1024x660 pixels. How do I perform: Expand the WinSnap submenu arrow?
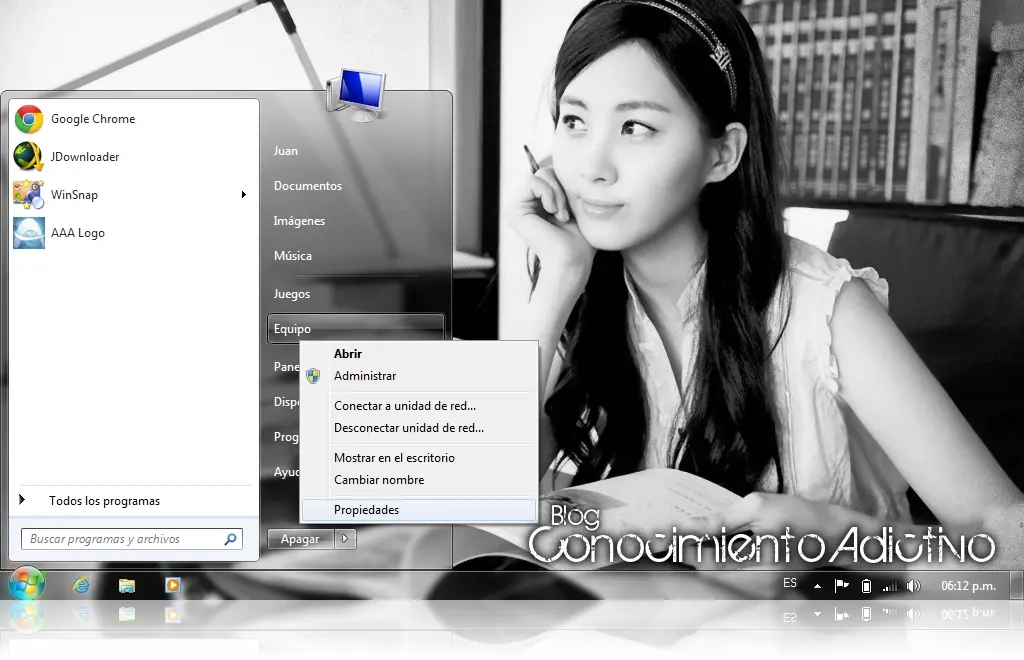[243, 195]
